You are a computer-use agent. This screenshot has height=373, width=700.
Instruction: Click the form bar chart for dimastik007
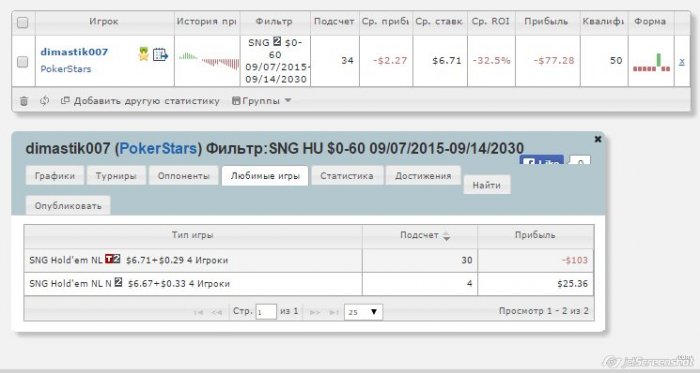tap(651, 62)
